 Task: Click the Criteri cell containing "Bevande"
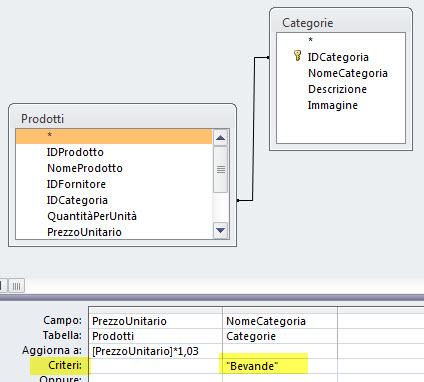(280, 366)
